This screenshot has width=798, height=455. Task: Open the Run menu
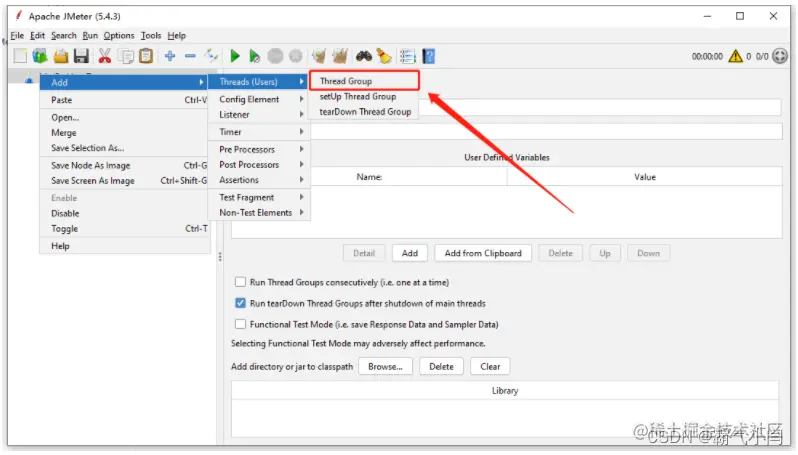pos(90,36)
